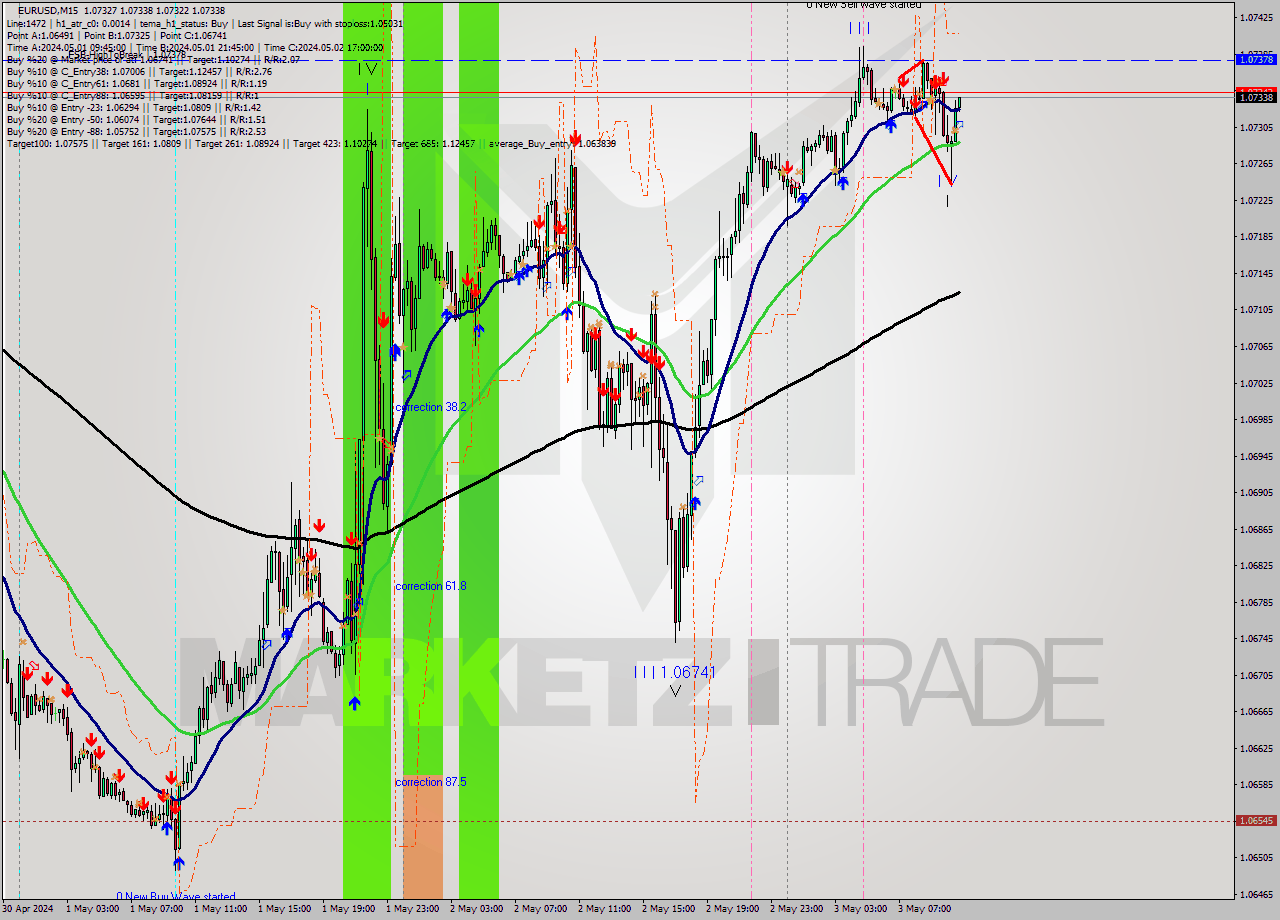
Task: Click the 1.06905 price axis label
Action: (1256, 492)
